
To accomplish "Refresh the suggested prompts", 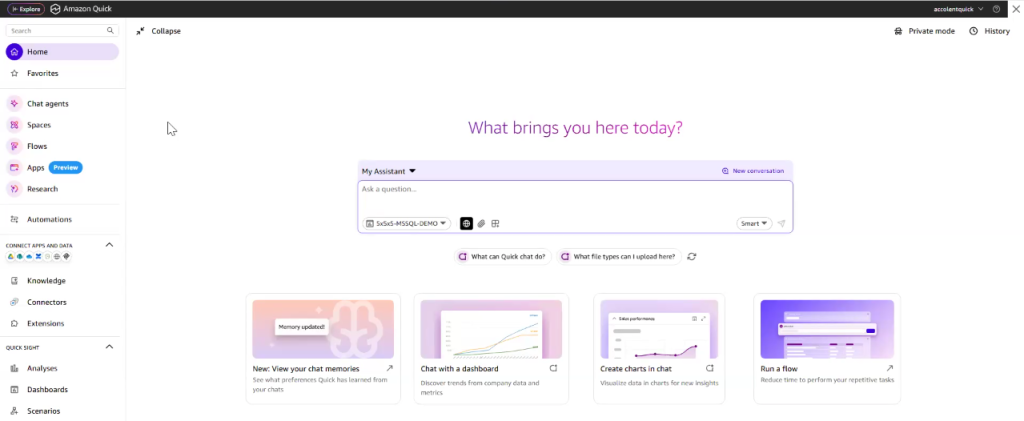I will [692, 257].
